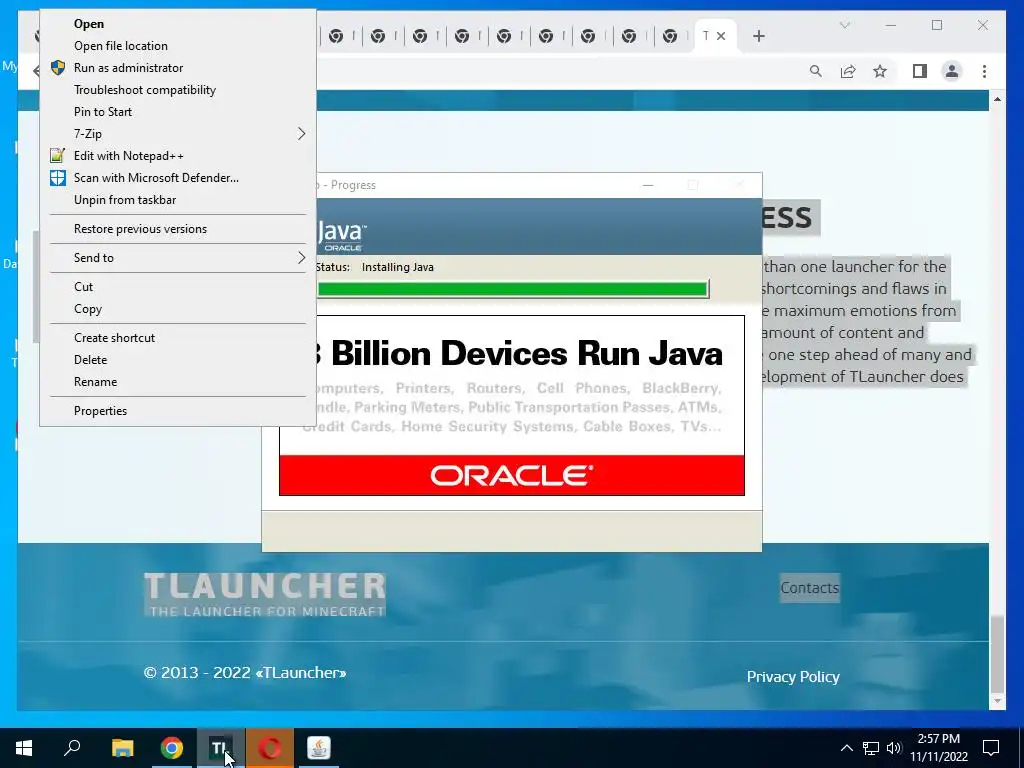
Task: Choose Open in the context menu
Action: click(89, 24)
